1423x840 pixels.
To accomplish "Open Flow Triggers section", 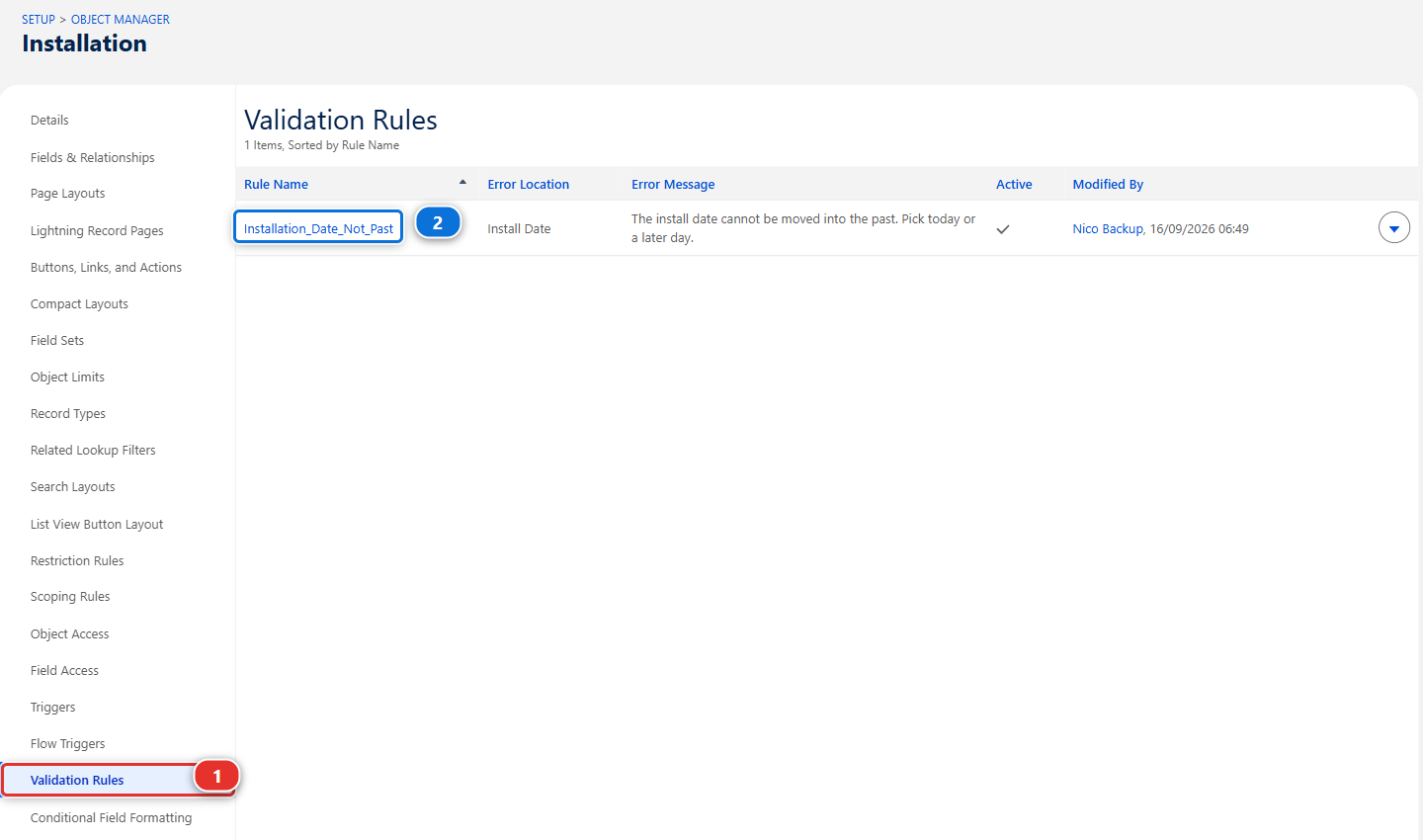I will (x=67, y=743).
